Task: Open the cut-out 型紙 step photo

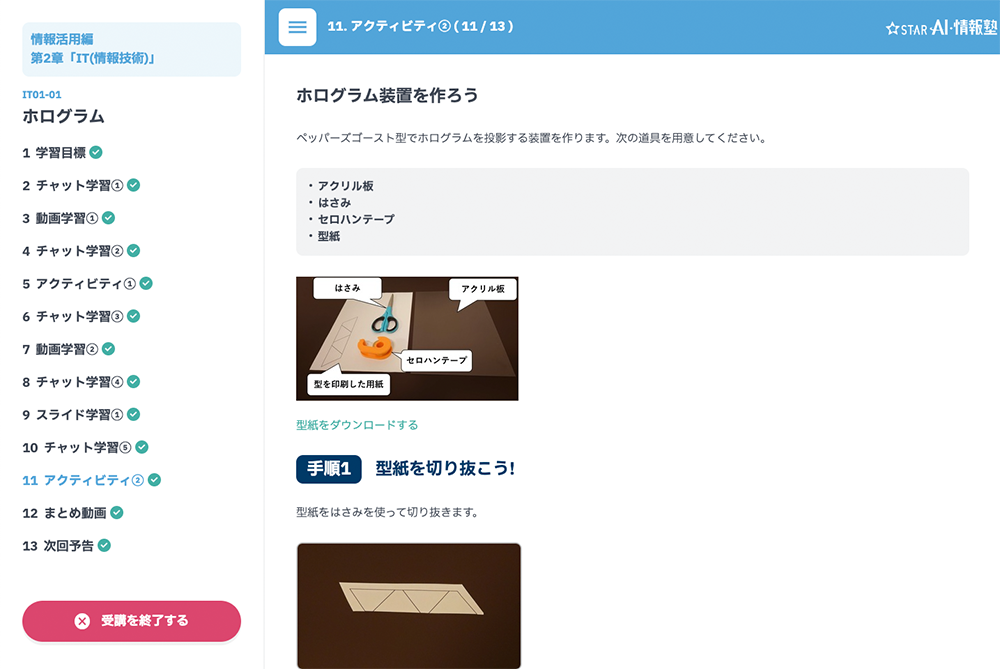Action: (x=409, y=606)
